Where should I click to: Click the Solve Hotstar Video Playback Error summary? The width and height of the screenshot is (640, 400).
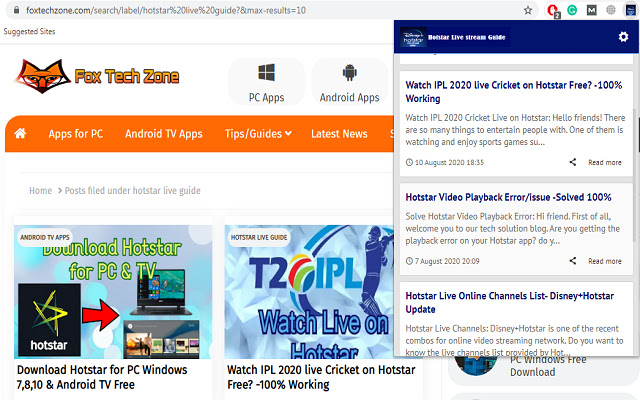(x=513, y=229)
